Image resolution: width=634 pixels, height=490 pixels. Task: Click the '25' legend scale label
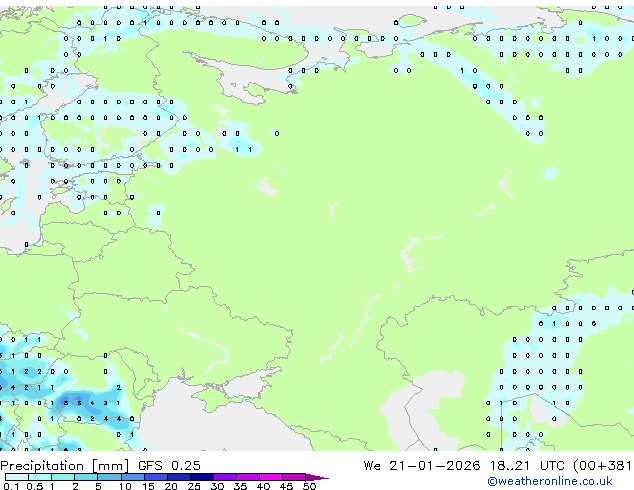(194, 486)
